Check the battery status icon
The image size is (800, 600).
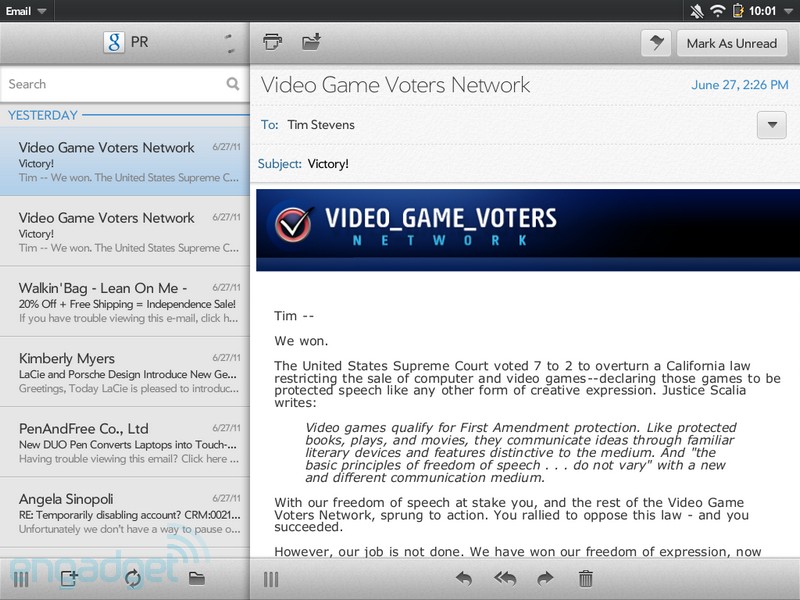pos(738,11)
